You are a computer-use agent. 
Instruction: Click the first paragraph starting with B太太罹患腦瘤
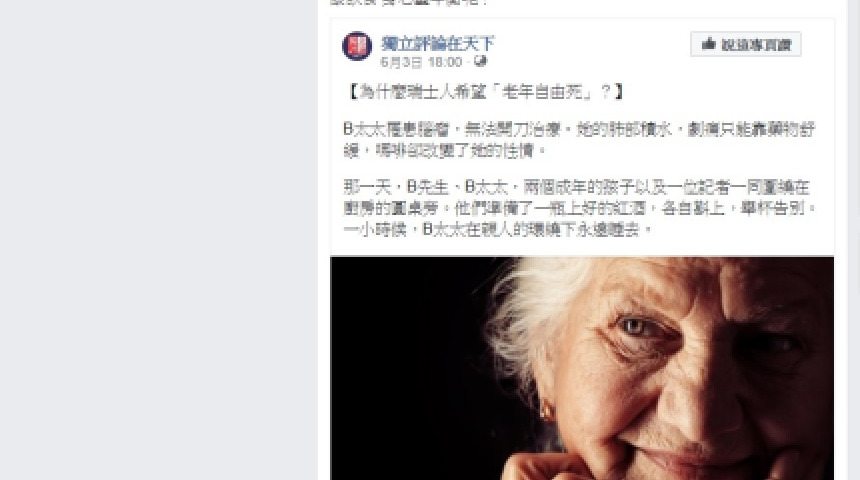[579, 139]
